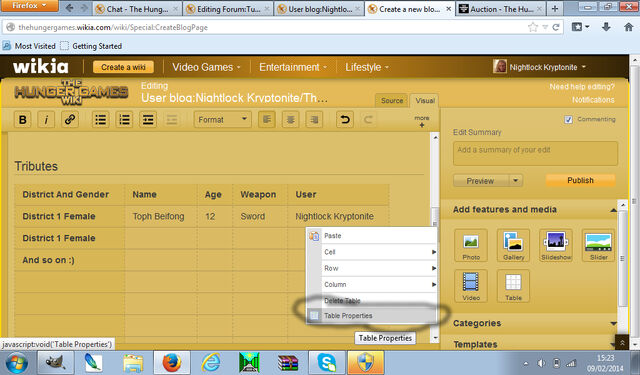The height and width of the screenshot is (375, 640).
Task: Add a Slideshow to the blog
Action: click(556, 245)
